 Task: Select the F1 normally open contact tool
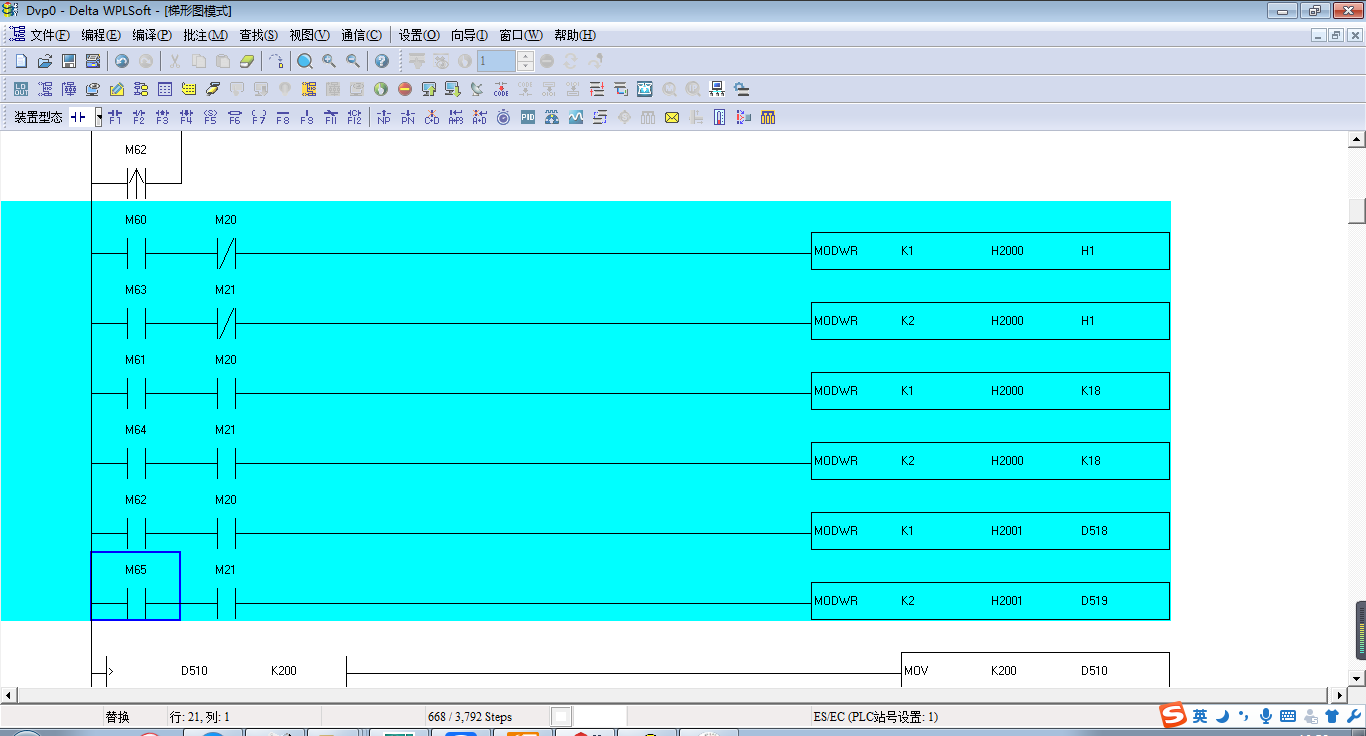tap(115, 117)
